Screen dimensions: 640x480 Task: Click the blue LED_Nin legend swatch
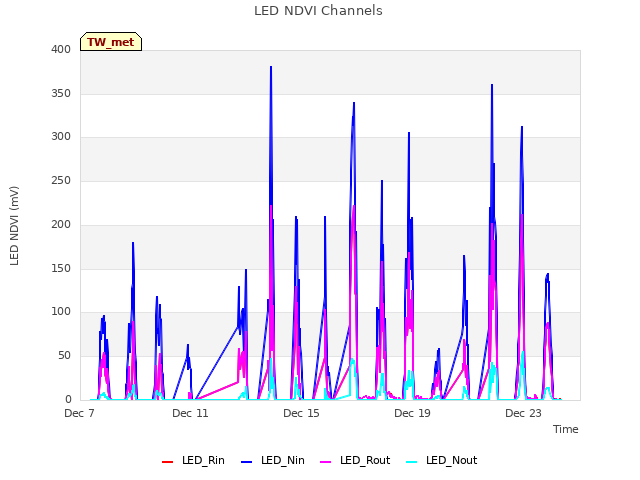(247, 462)
